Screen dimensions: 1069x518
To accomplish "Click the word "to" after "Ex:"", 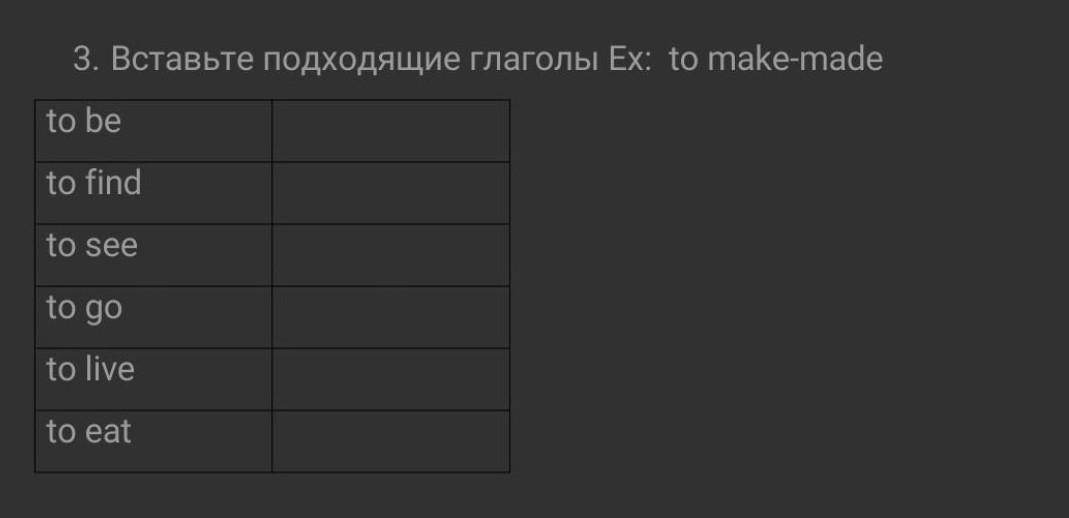I will point(683,60).
